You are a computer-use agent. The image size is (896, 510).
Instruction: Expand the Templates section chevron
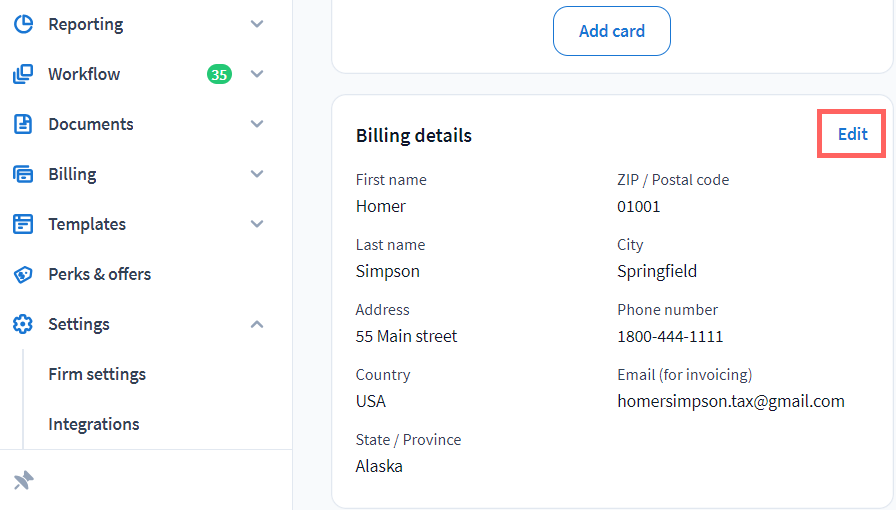tap(257, 224)
